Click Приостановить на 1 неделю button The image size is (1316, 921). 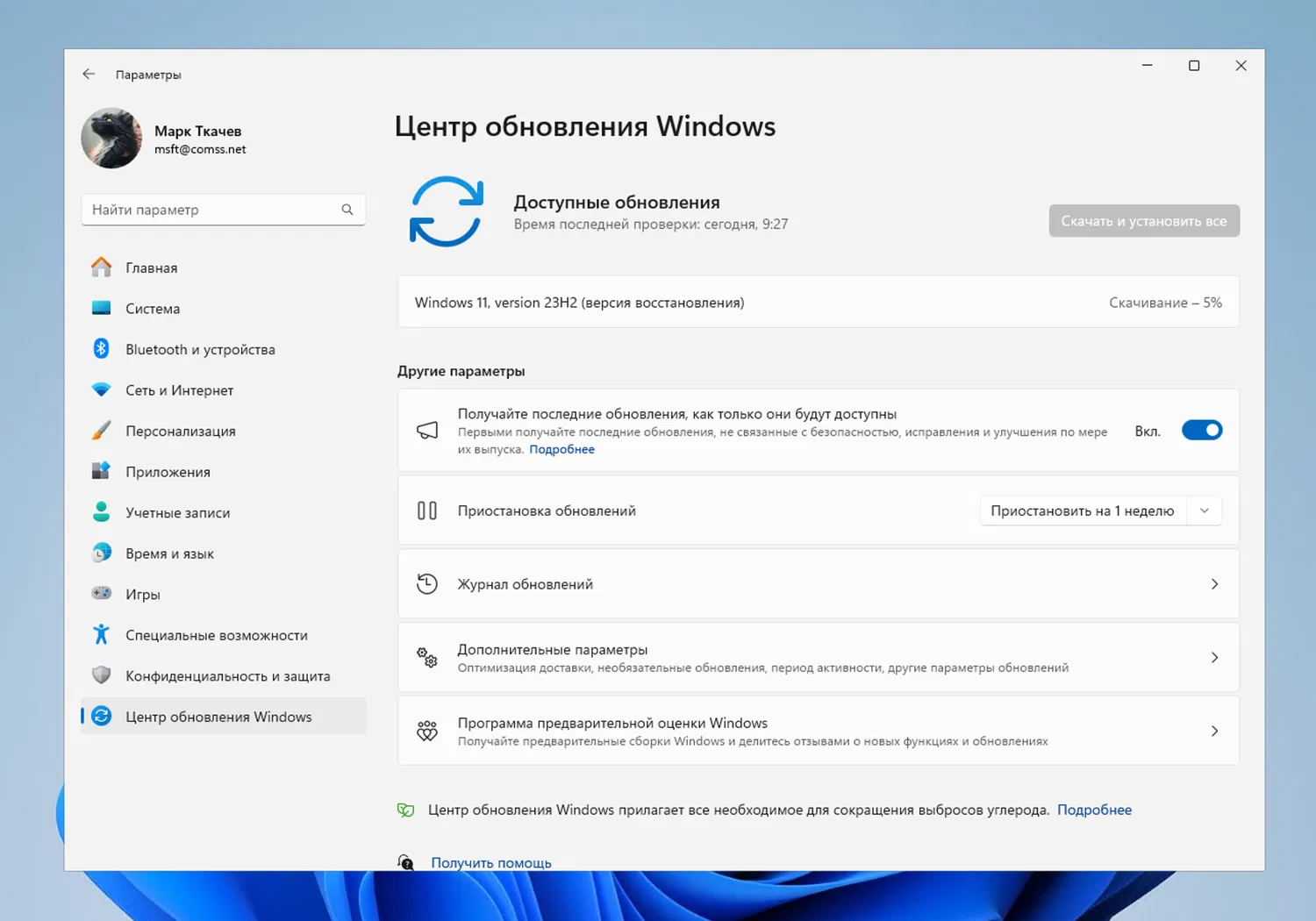[1083, 510]
